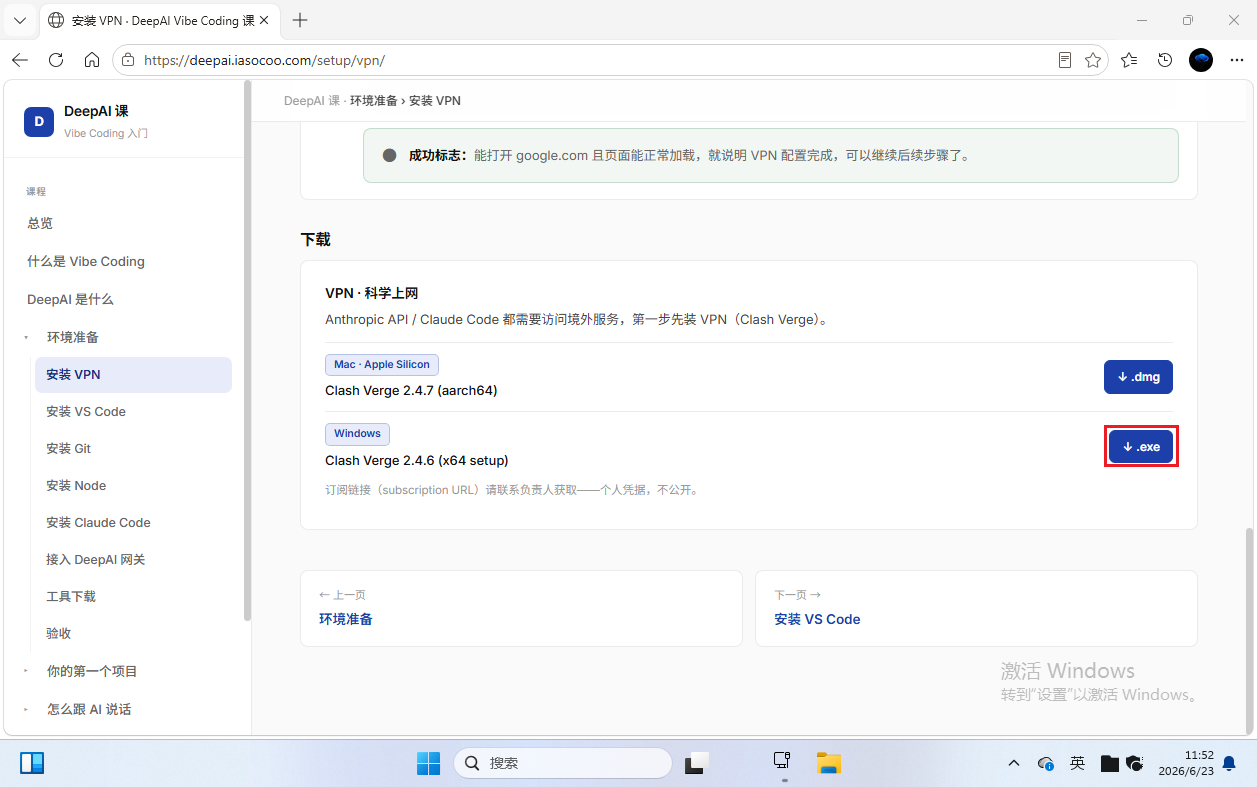Click the 成功标志 success note
Screen dimensions: 1257x787
point(770,155)
